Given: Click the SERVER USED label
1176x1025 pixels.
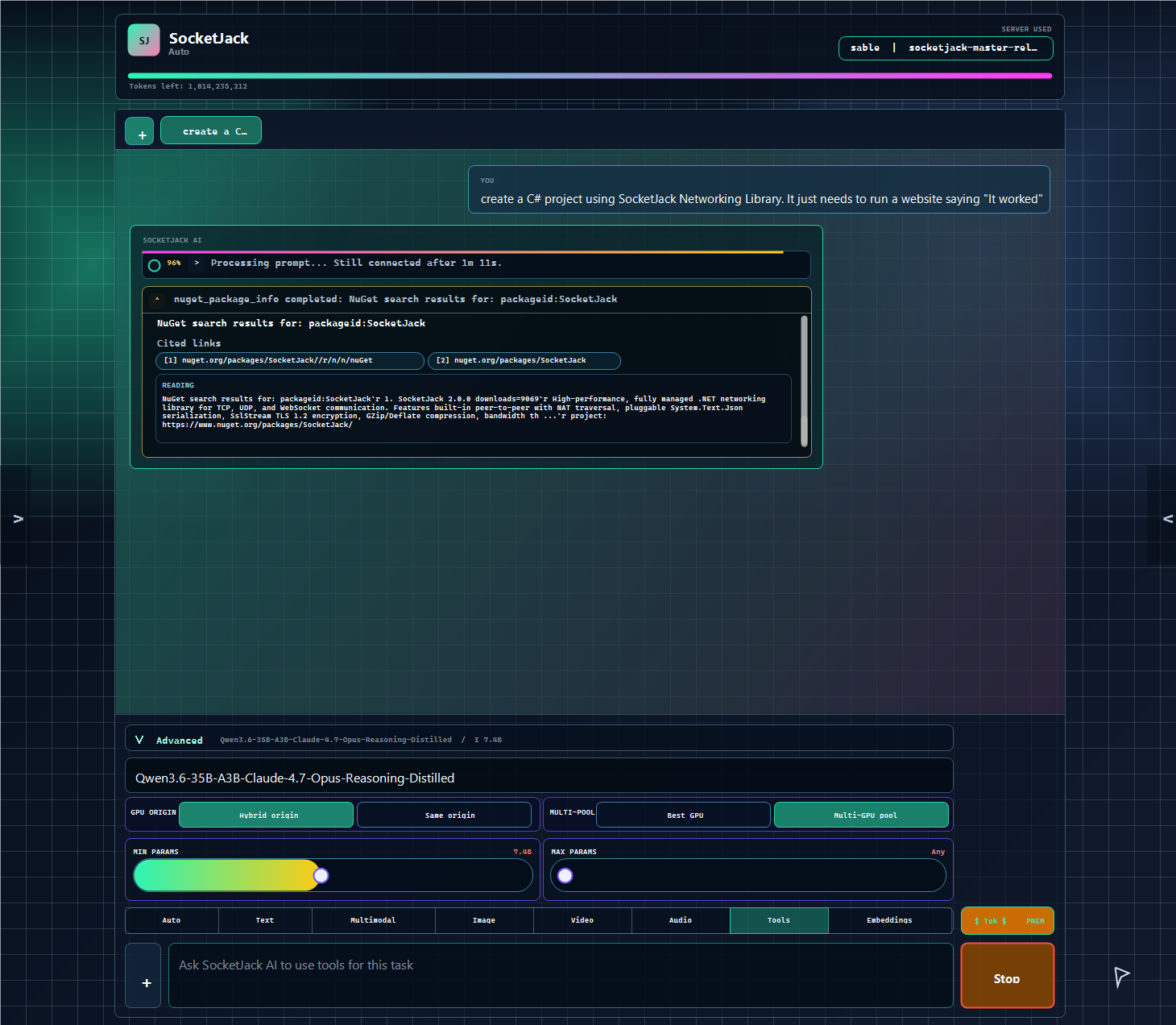Looking at the screenshot, I should 1026,29.
